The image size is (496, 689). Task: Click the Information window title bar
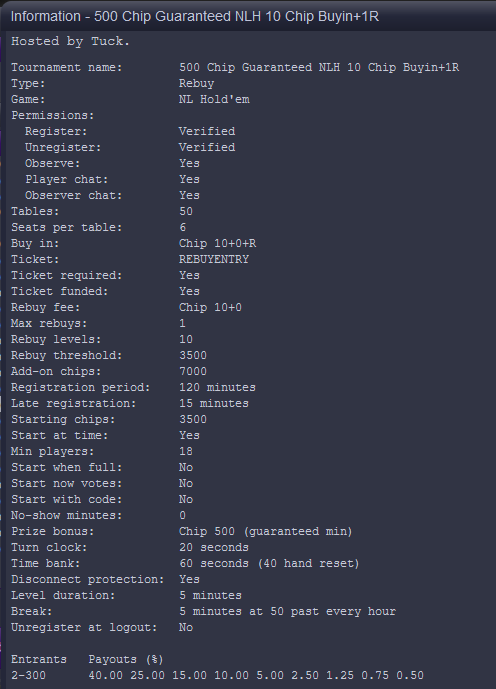pos(248,16)
